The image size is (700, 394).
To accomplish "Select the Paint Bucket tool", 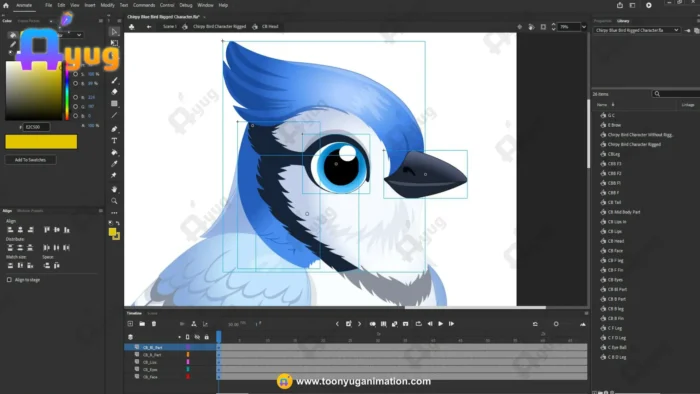I will coord(114,152).
